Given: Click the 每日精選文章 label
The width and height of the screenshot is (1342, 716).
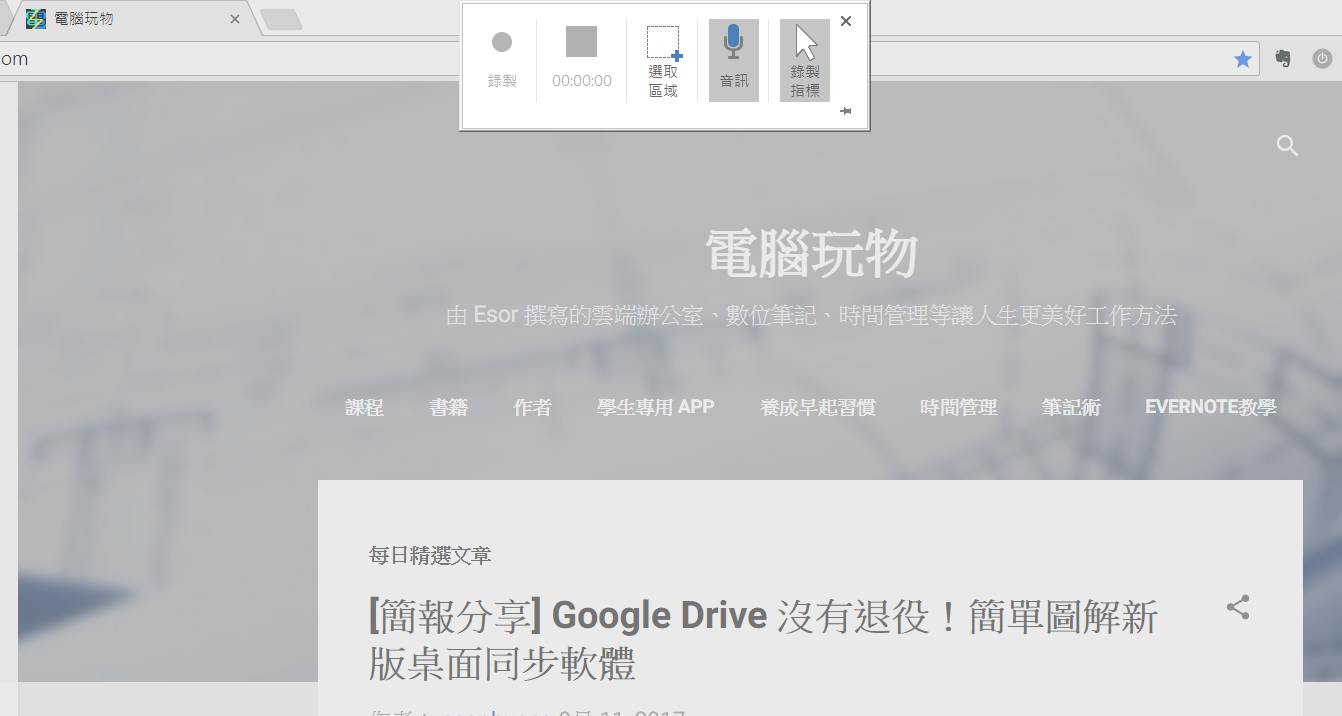Looking at the screenshot, I should click(430, 555).
